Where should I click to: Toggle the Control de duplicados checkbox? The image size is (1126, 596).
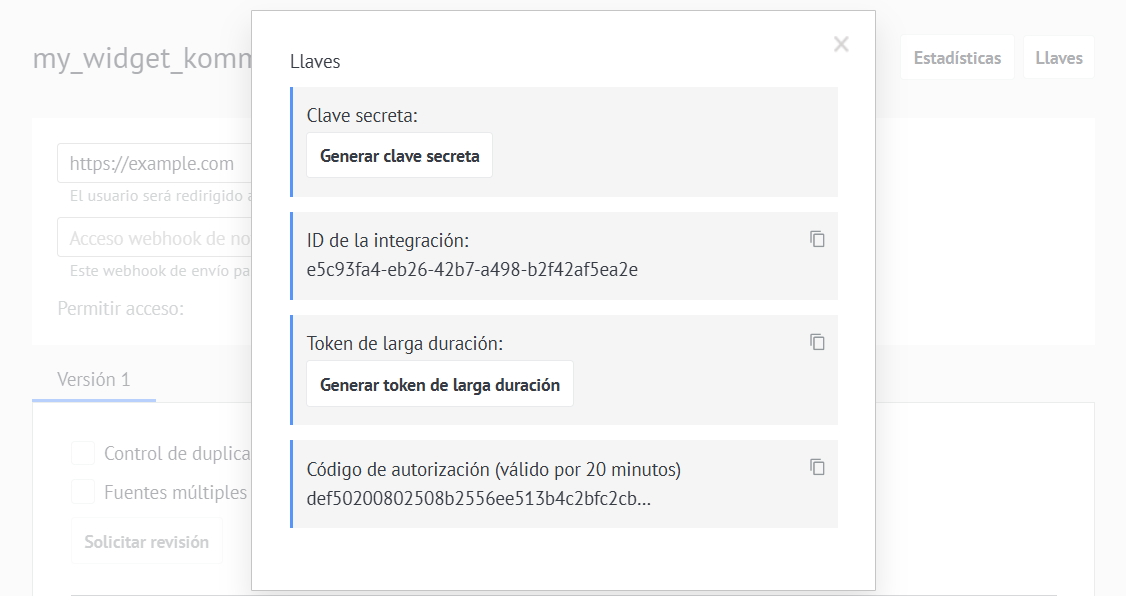pyautogui.click(x=83, y=453)
